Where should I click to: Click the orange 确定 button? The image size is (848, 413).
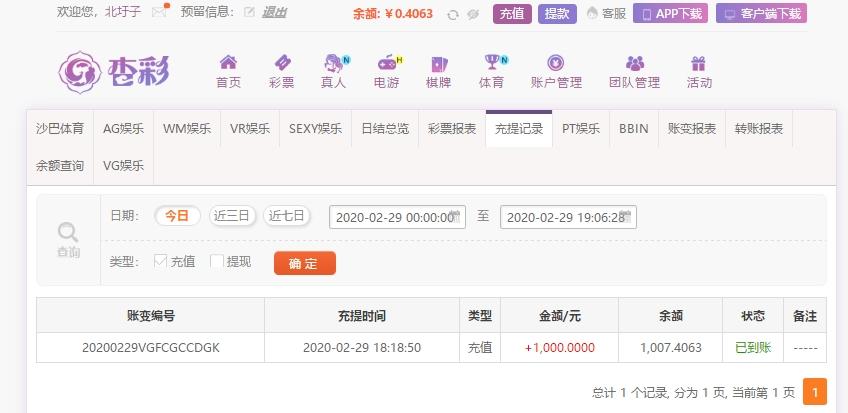pos(304,263)
